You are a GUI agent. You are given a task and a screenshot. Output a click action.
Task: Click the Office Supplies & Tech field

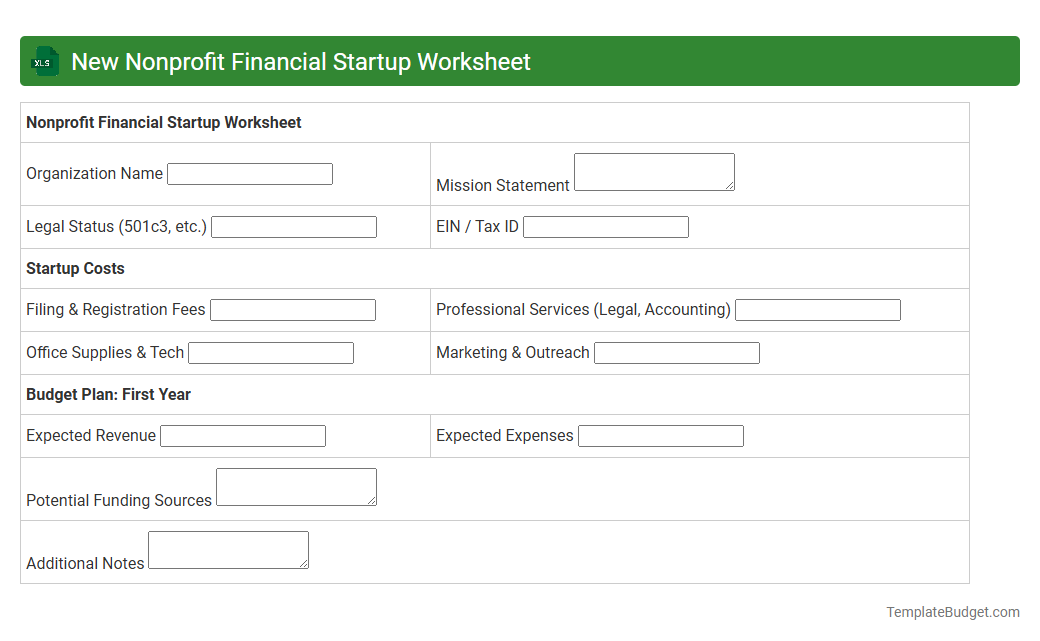coord(270,352)
